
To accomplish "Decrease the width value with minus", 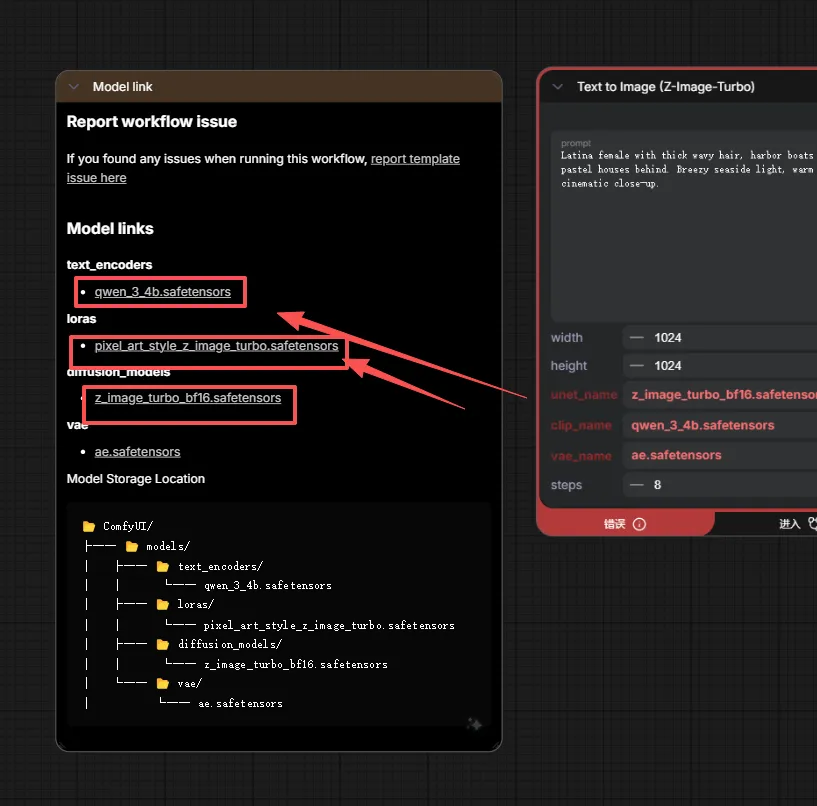I will pyautogui.click(x=636, y=338).
